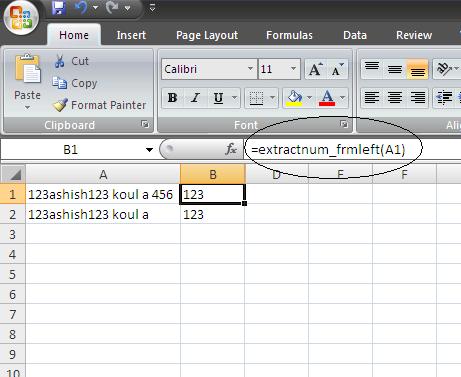
Task: Toggle Bold formatting
Action: tap(172, 98)
